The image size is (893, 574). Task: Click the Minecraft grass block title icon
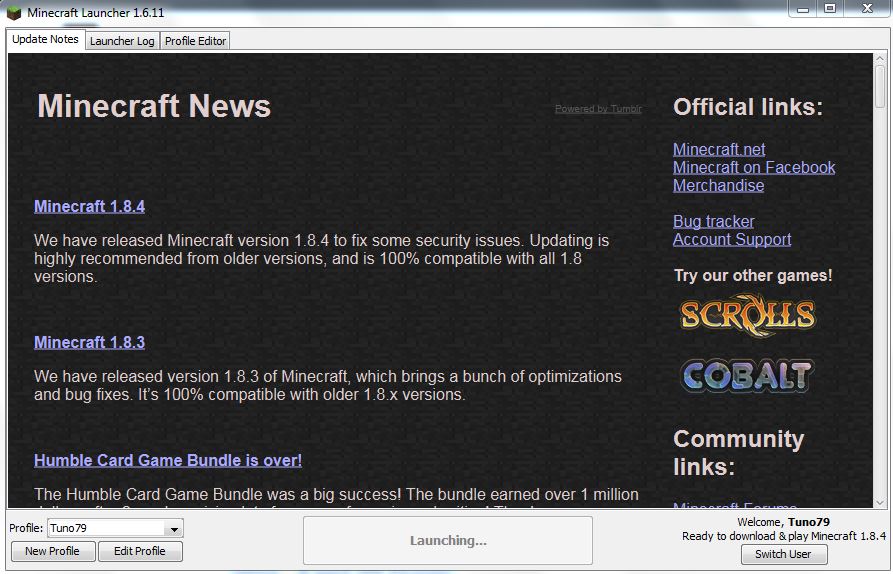14,13
